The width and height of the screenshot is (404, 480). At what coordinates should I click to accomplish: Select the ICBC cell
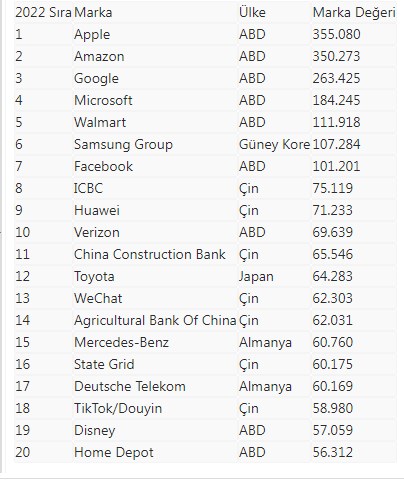click(x=88, y=188)
